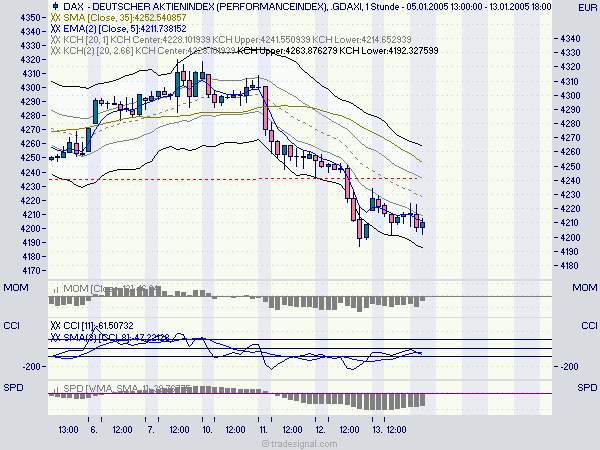Click the 13. date label on the time axis

(x=377, y=430)
